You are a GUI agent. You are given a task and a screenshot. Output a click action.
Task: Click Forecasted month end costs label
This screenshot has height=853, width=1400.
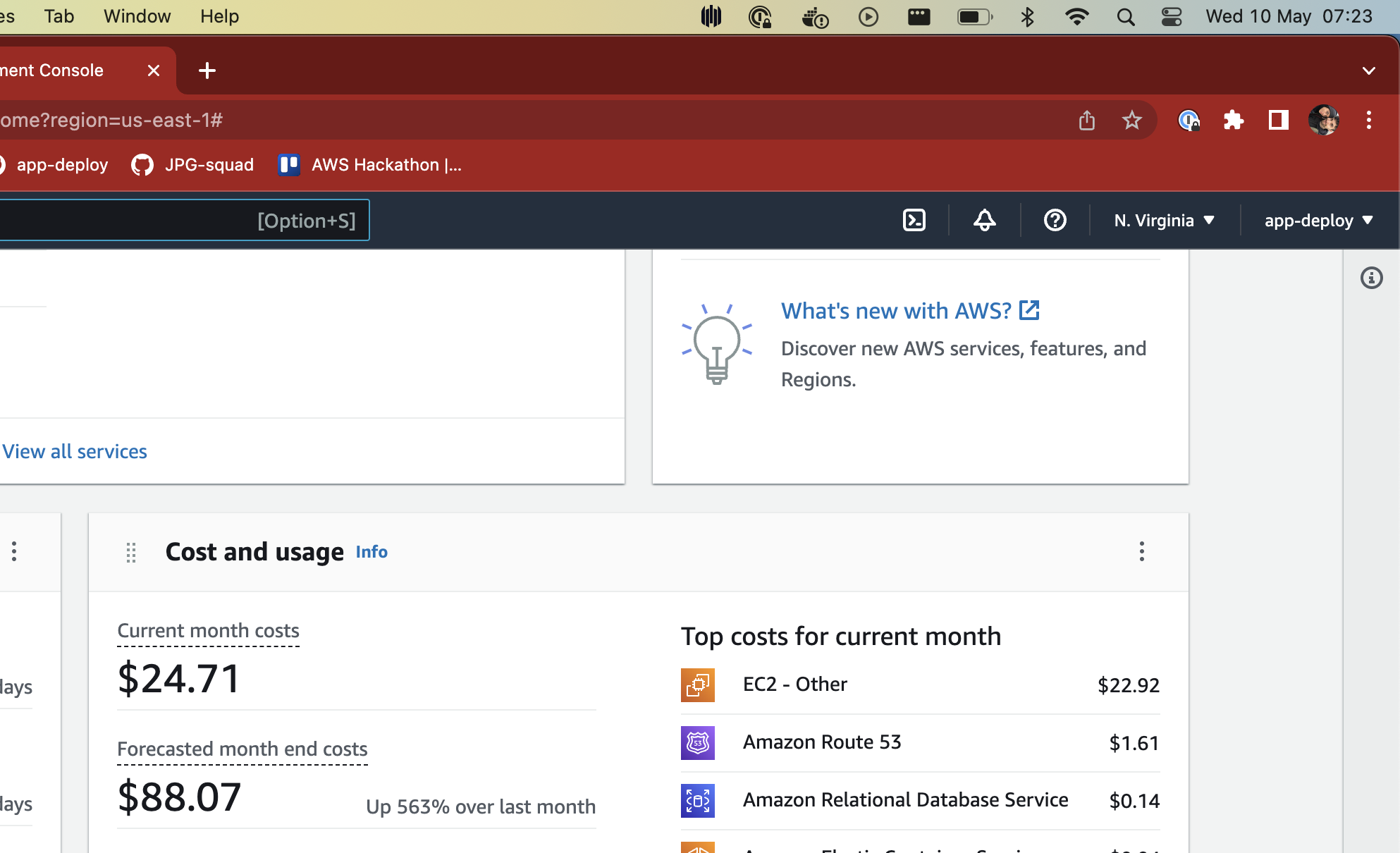click(x=242, y=749)
